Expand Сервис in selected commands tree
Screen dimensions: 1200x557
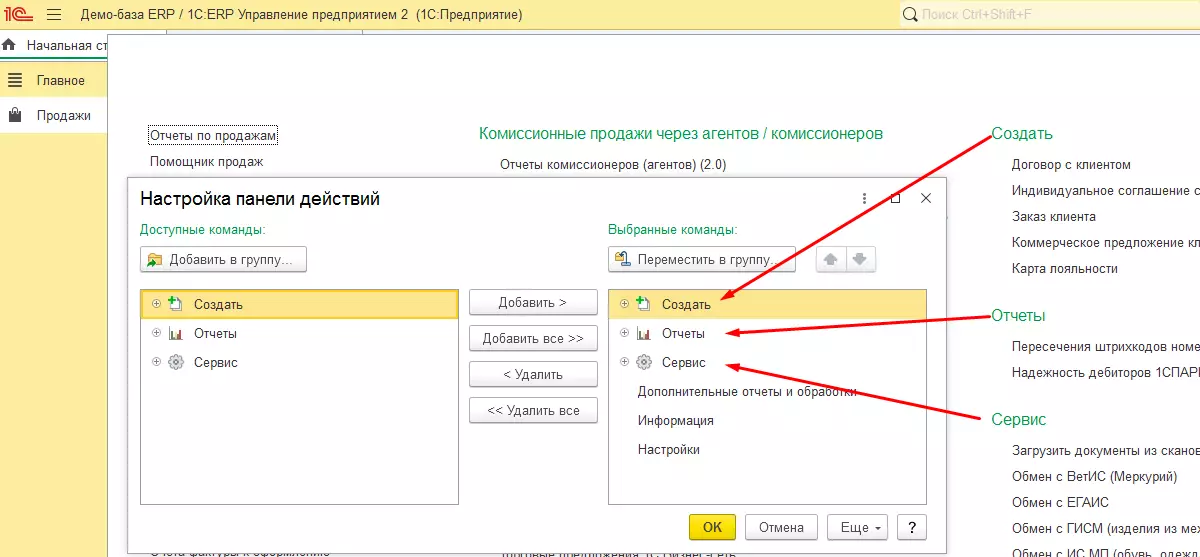(624, 362)
